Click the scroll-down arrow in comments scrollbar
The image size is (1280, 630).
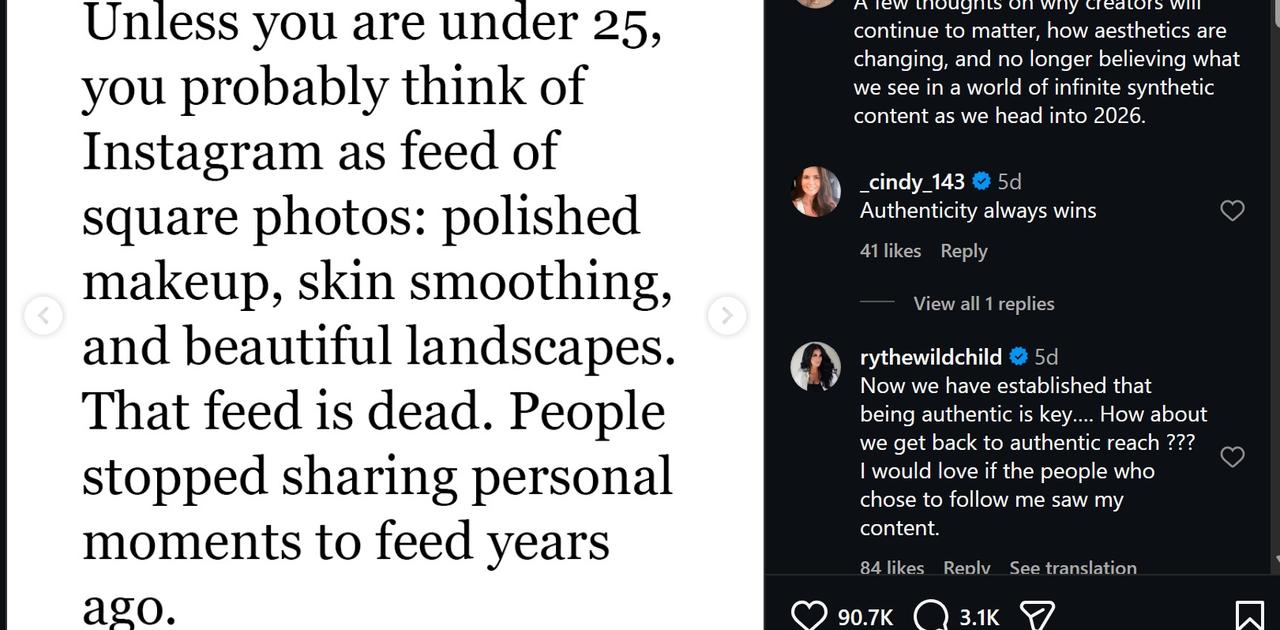tap(1276, 560)
